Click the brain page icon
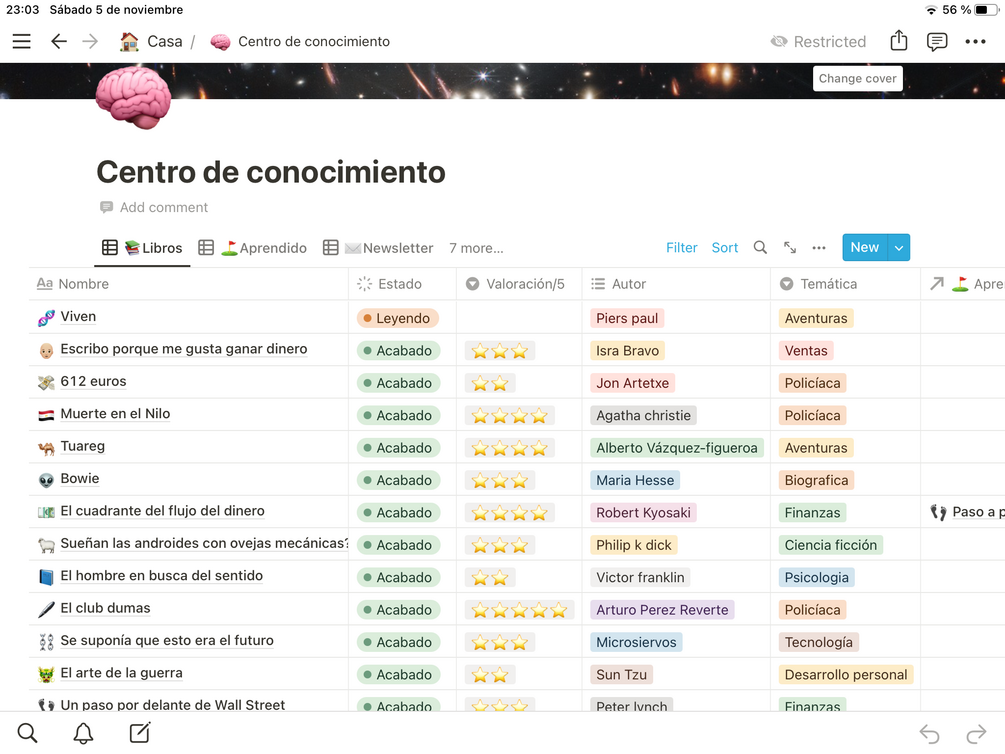 coord(133,97)
